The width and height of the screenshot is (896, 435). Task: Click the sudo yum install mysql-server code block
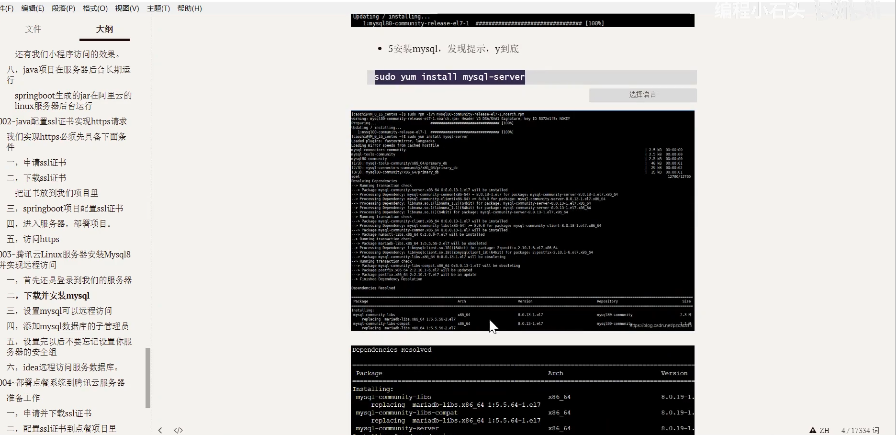(x=532, y=77)
